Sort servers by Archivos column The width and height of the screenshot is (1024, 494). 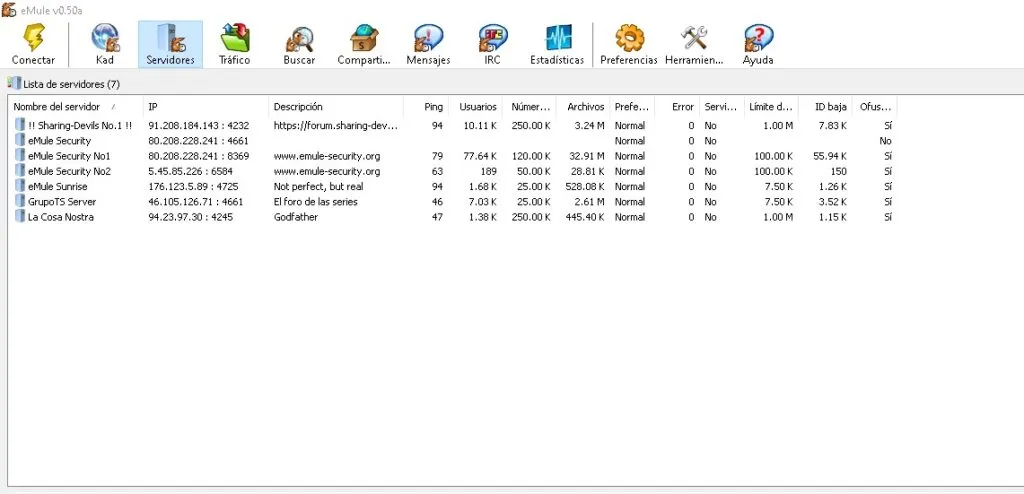point(583,107)
